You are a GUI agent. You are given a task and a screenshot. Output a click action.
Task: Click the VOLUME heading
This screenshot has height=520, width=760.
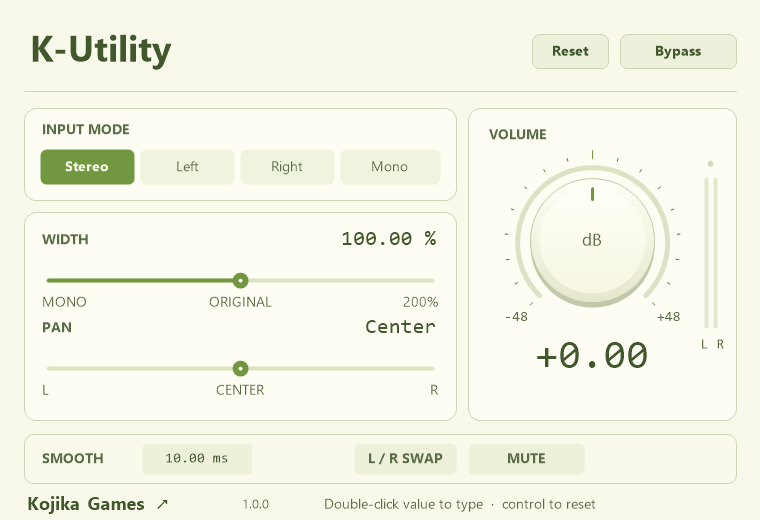[518, 134]
